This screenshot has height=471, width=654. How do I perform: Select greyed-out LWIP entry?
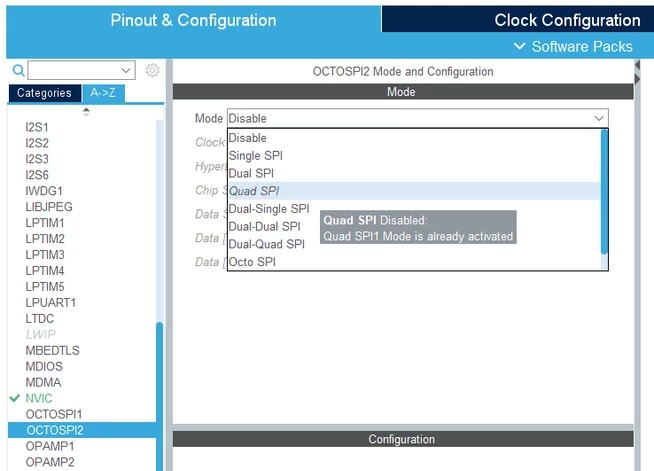[40, 334]
